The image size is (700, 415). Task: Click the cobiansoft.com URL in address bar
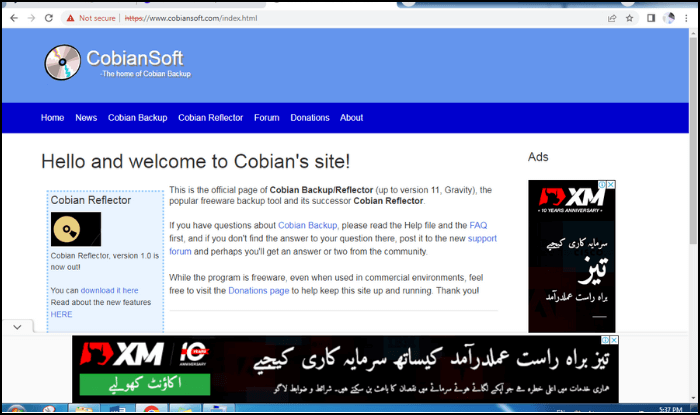[191, 18]
